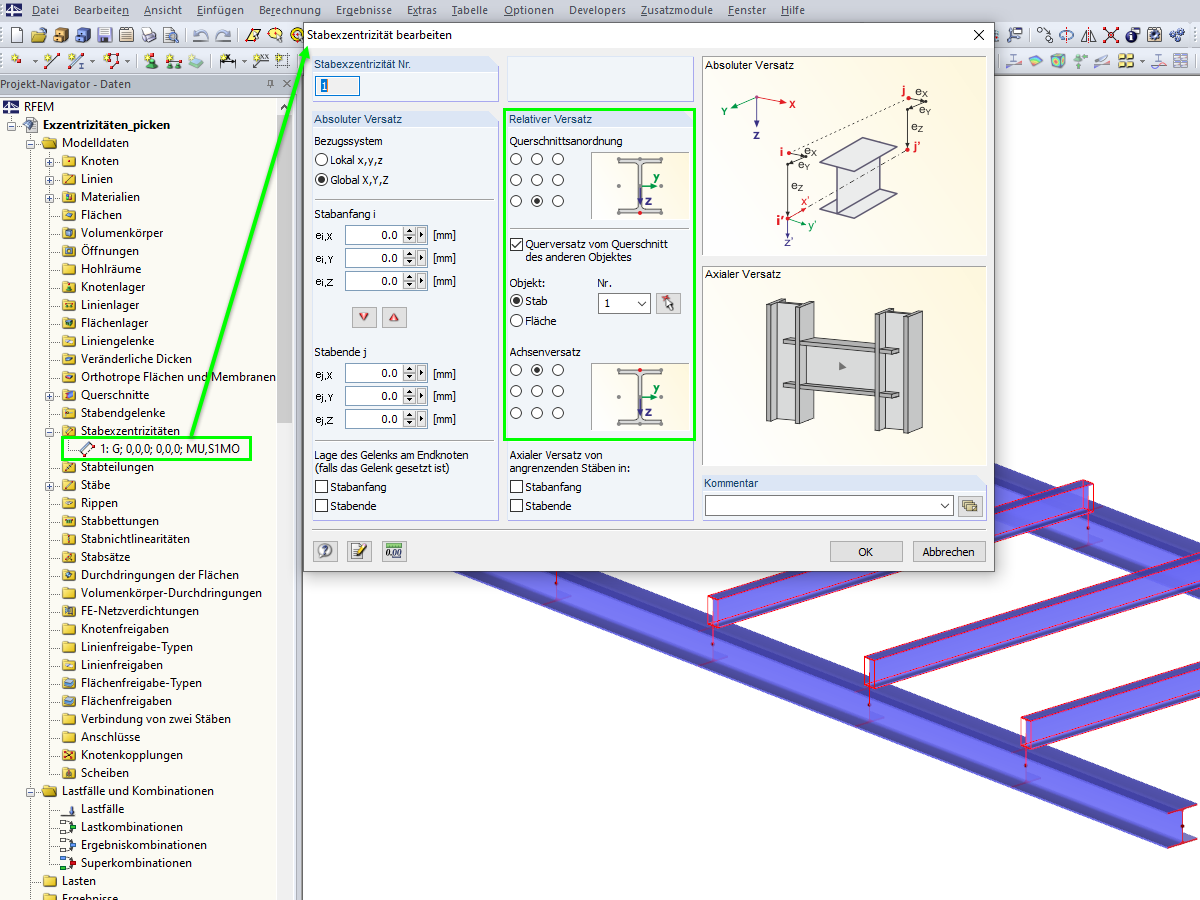This screenshot has width=1200, height=900.
Task: Click the Abbrechen button
Action: point(949,552)
